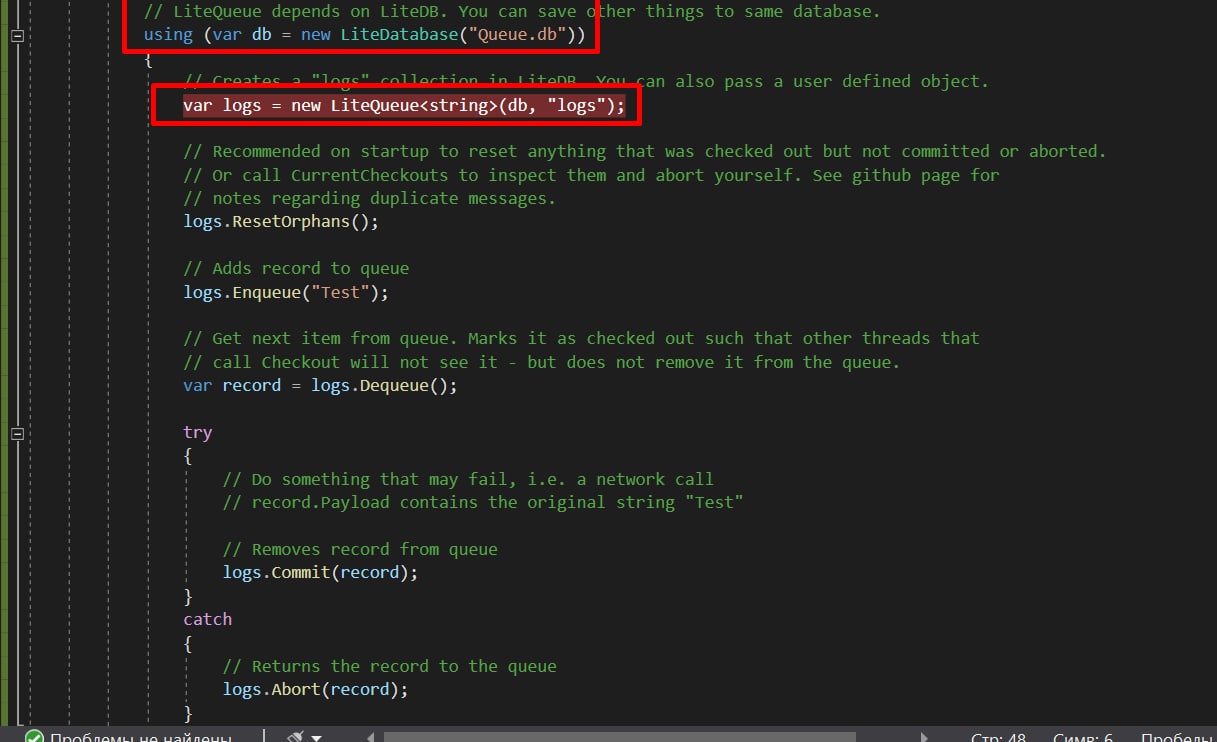Open the dropdown arrow beside the broom icon
The width and height of the screenshot is (1217, 742).
(x=317, y=738)
